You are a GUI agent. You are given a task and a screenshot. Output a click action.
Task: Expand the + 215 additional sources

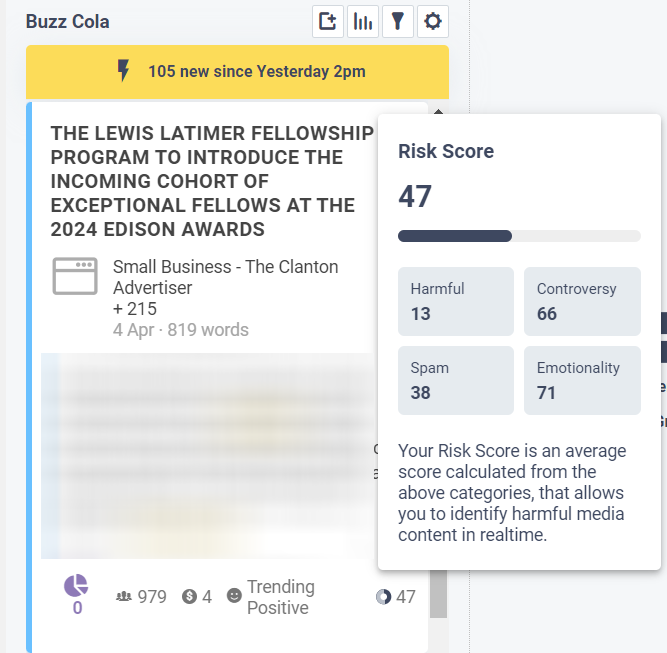135,309
